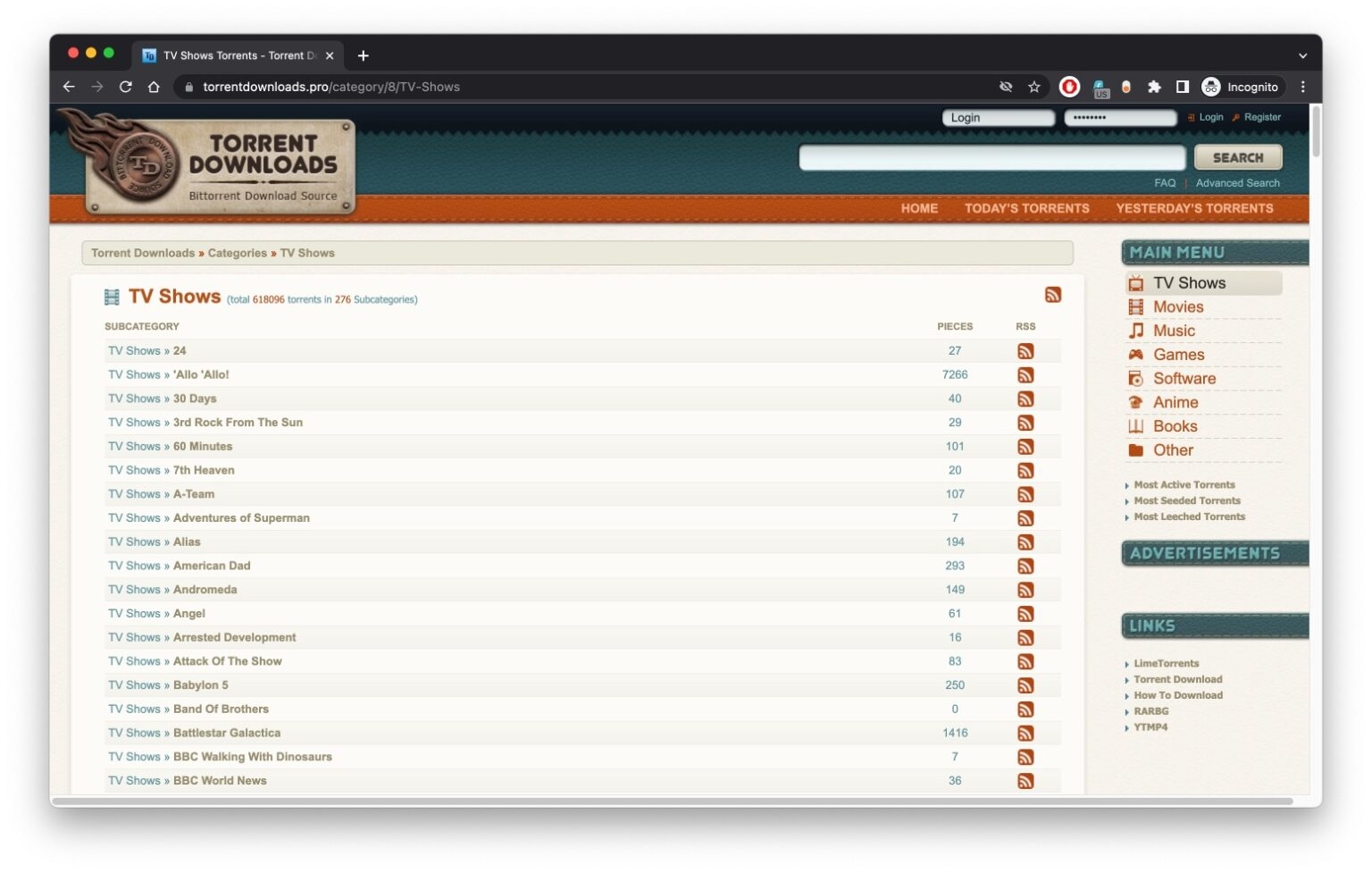This screenshot has width=1372, height=873.
Task: Expand the tab search chevron
Action: [1302, 55]
